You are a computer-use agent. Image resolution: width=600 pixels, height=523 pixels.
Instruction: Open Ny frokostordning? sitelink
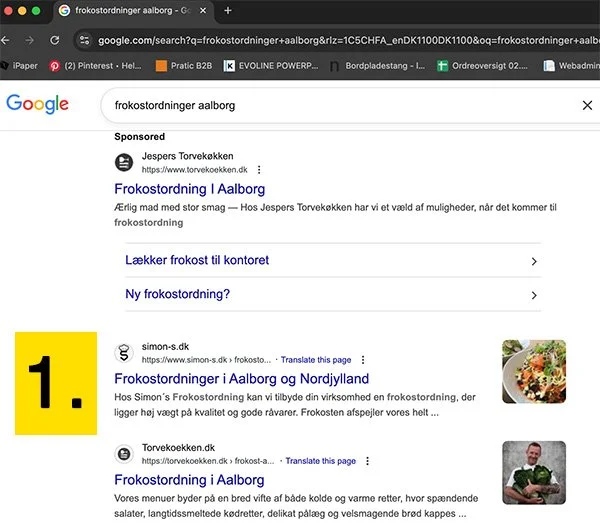click(178, 294)
